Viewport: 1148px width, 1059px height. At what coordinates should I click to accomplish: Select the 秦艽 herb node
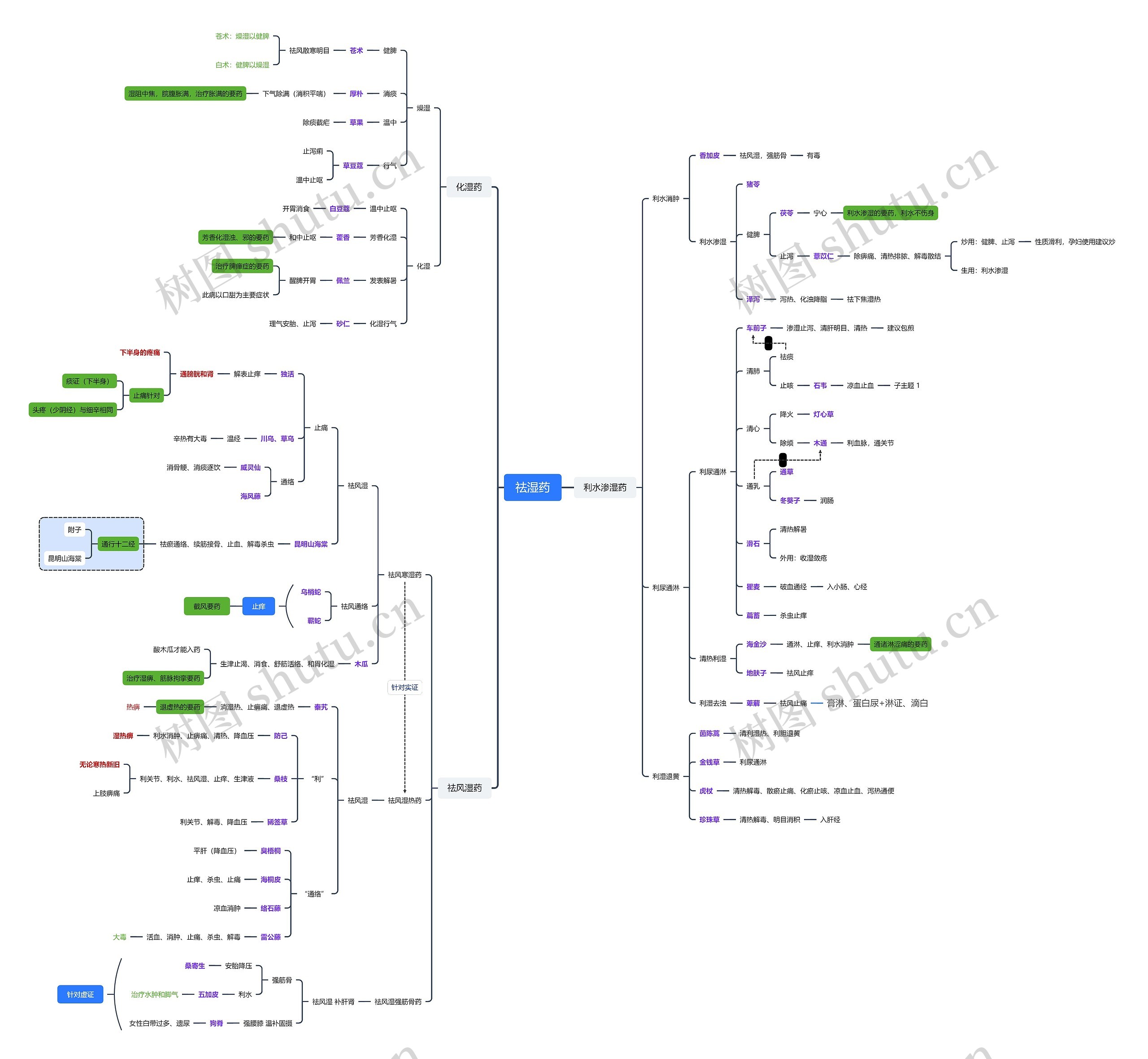click(x=321, y=707)
